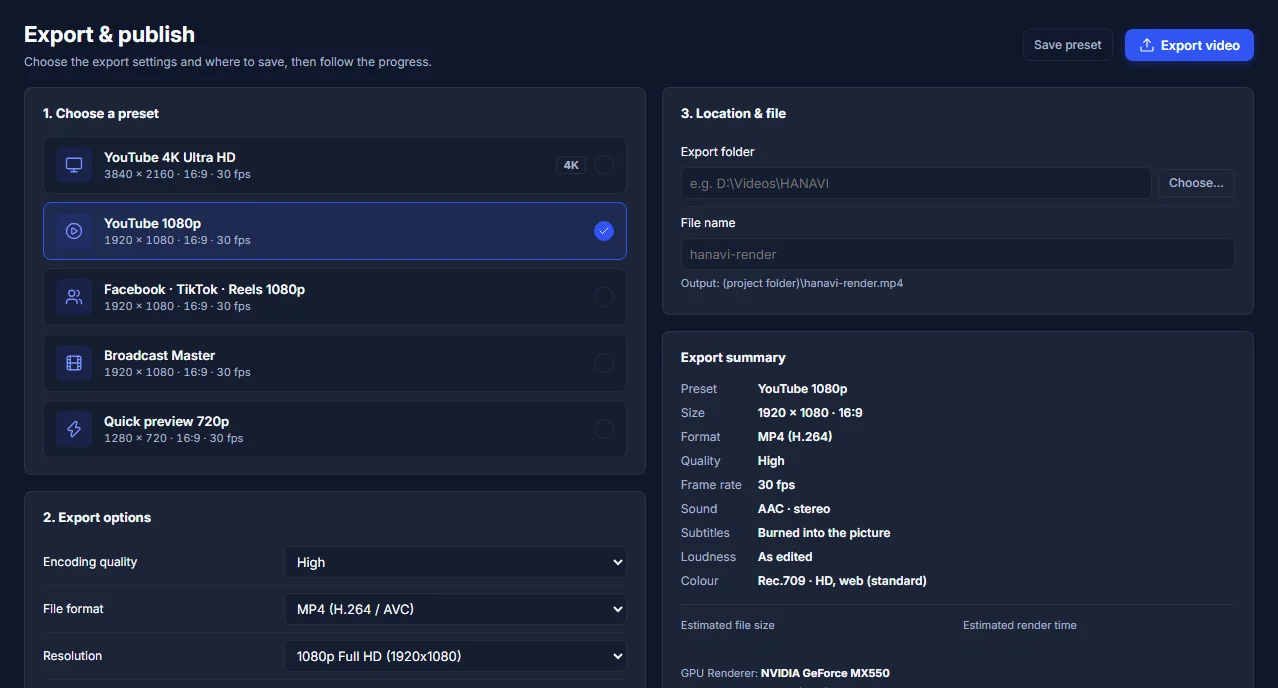The height and width of the screenshot is (688, 1278).
Task: Click the Output path text under File name
Action: (x=792, y=283)
